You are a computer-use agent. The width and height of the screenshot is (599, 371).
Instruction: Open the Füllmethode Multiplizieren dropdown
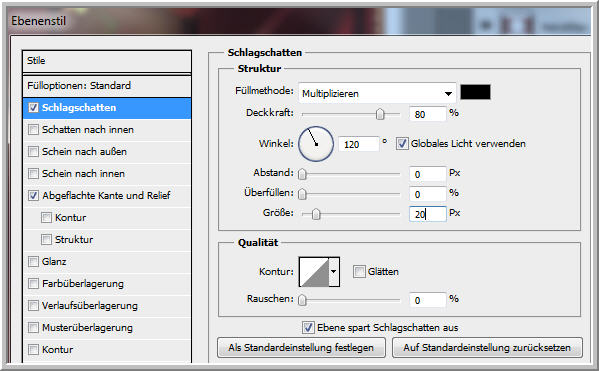[x=377, y=93]
